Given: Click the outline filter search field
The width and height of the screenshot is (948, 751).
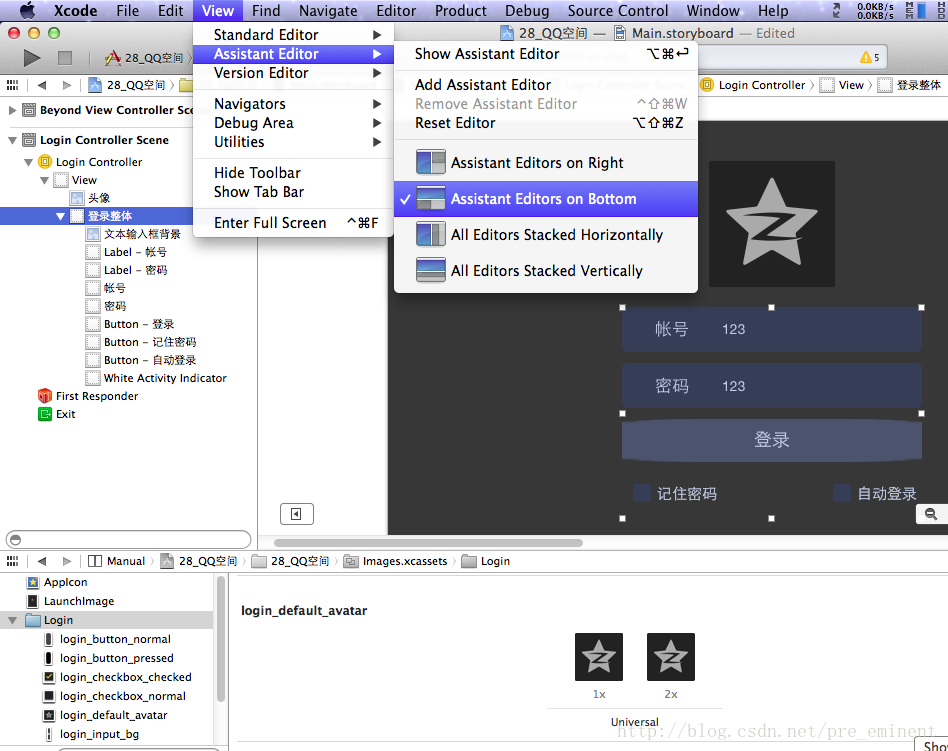Looking at the screenshot, I should [x=128, y=539].
